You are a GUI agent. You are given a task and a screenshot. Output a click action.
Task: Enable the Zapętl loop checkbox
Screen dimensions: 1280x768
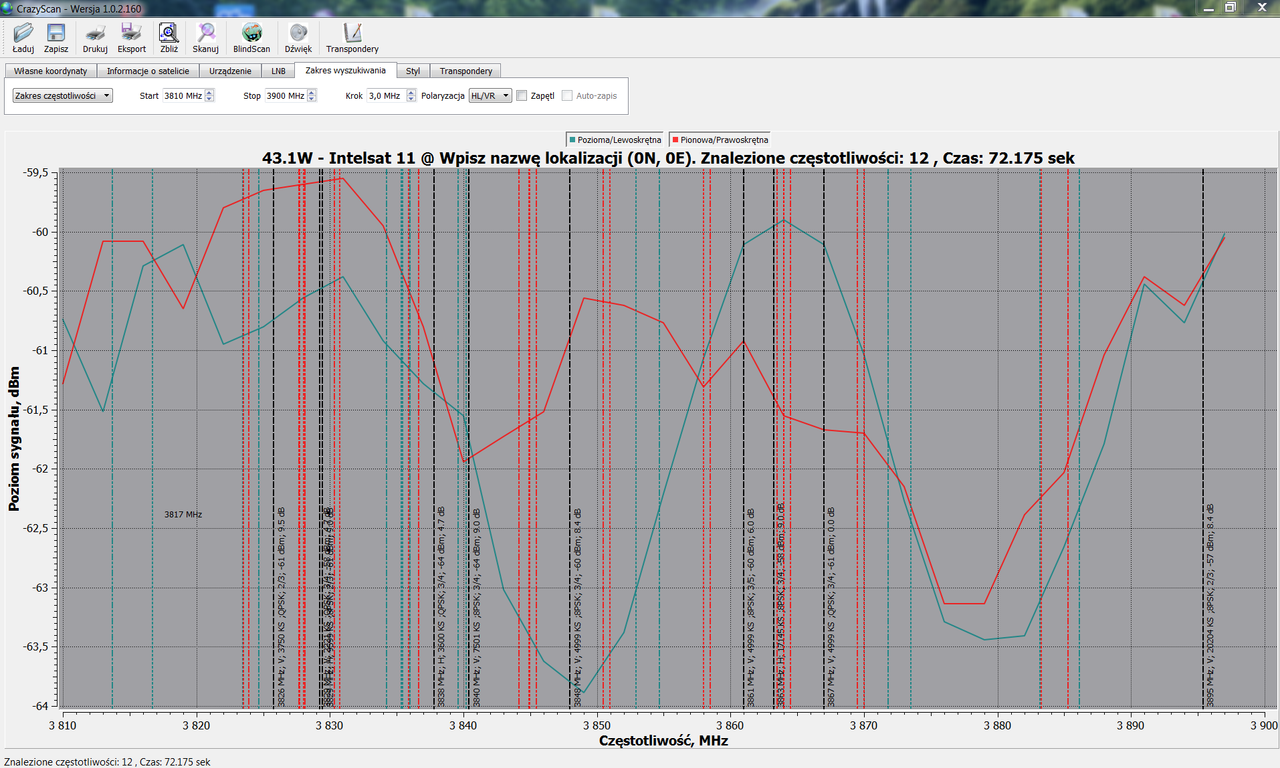(522, 96)
